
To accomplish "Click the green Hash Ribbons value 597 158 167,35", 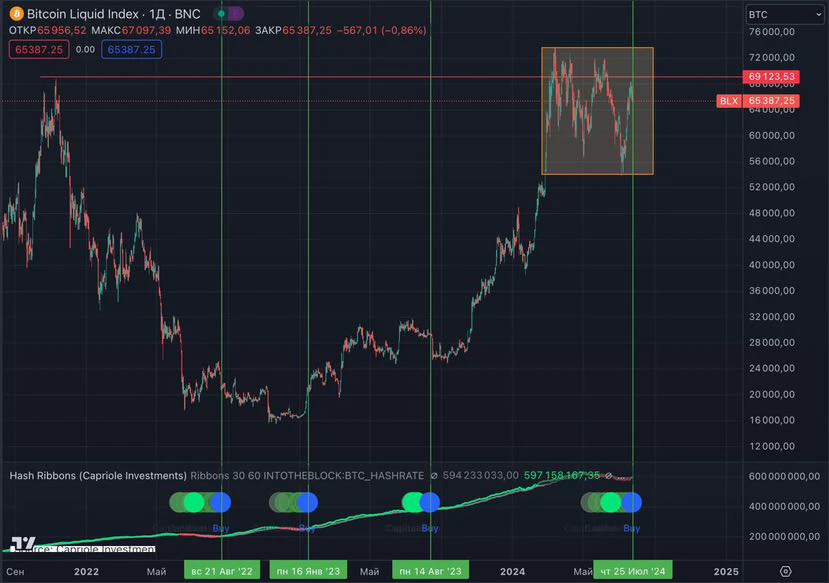I will [562, 476].
